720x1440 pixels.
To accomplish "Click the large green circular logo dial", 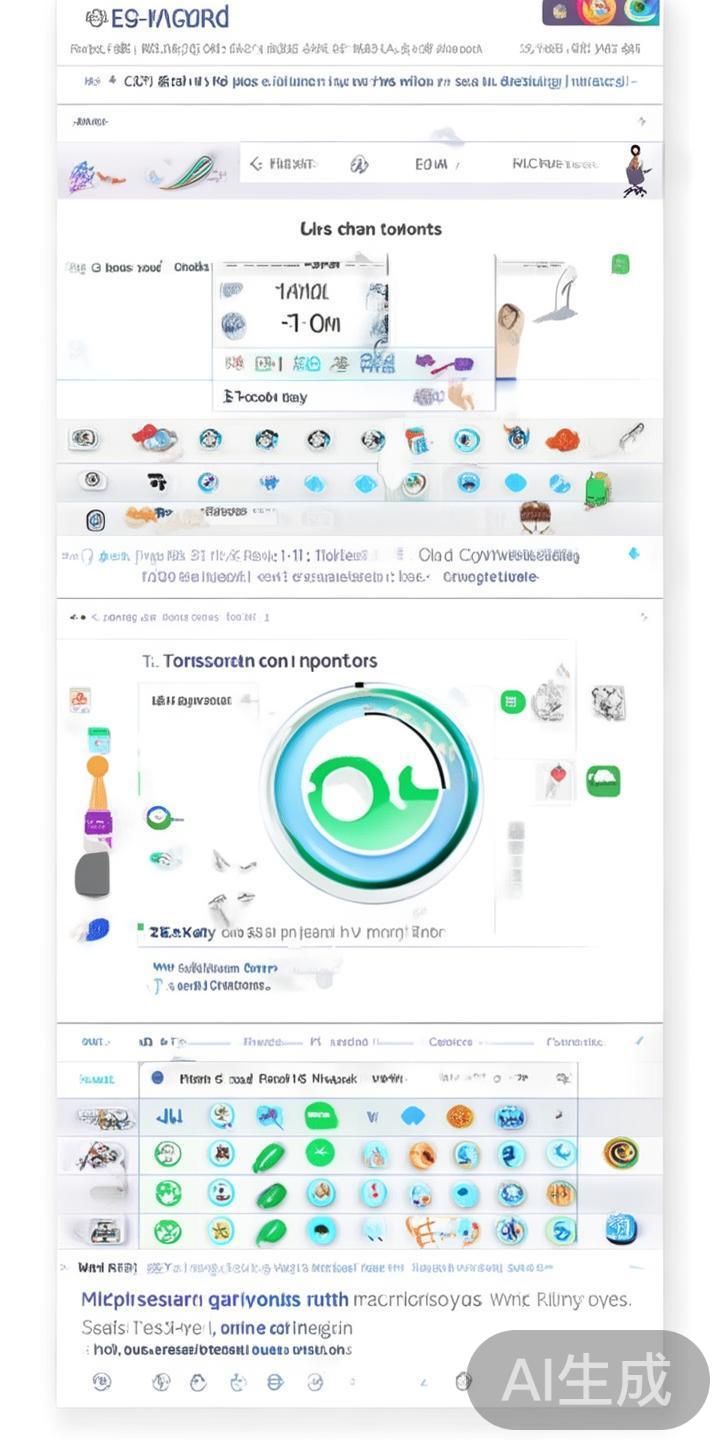I will pos(372,780).
